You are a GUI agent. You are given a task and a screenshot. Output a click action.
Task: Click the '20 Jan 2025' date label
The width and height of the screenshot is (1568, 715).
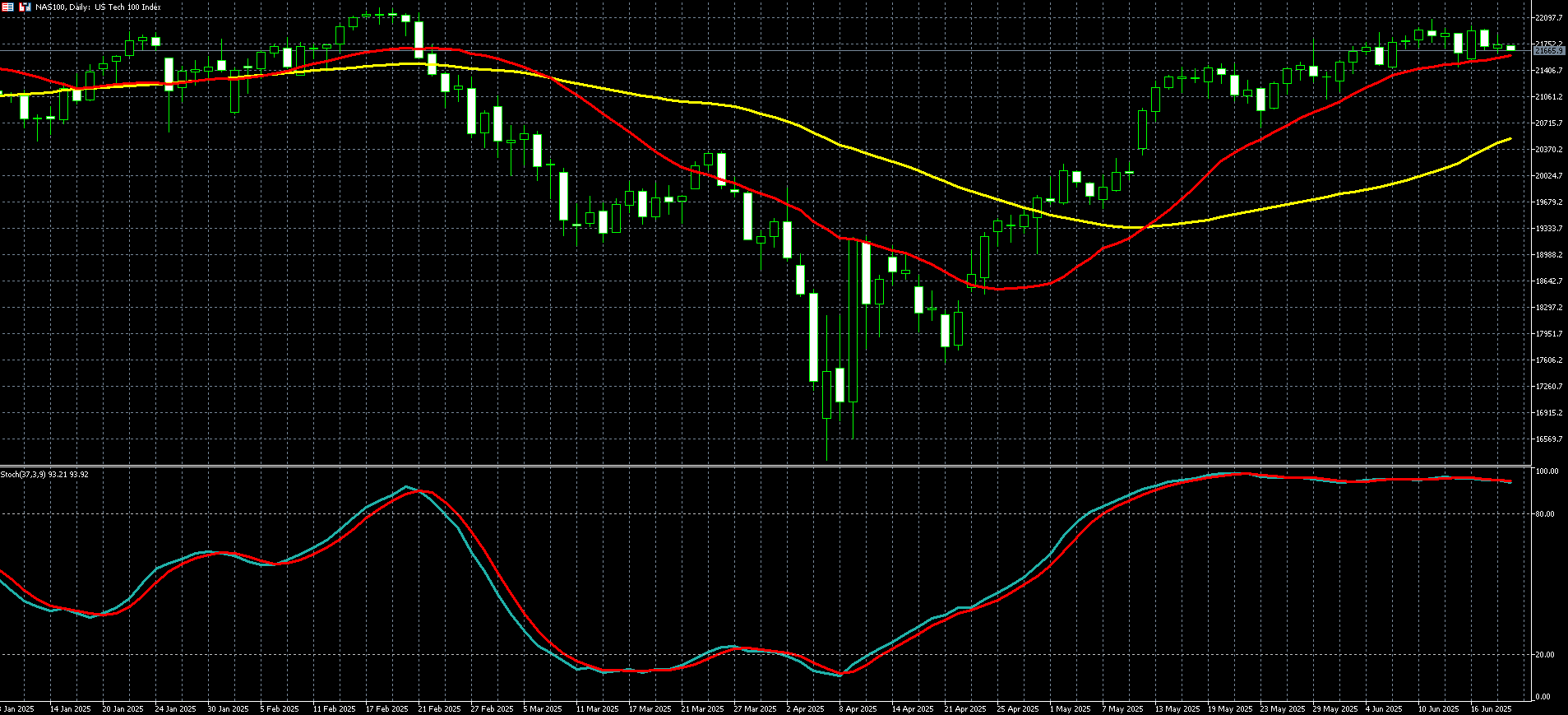click(123, 708)
